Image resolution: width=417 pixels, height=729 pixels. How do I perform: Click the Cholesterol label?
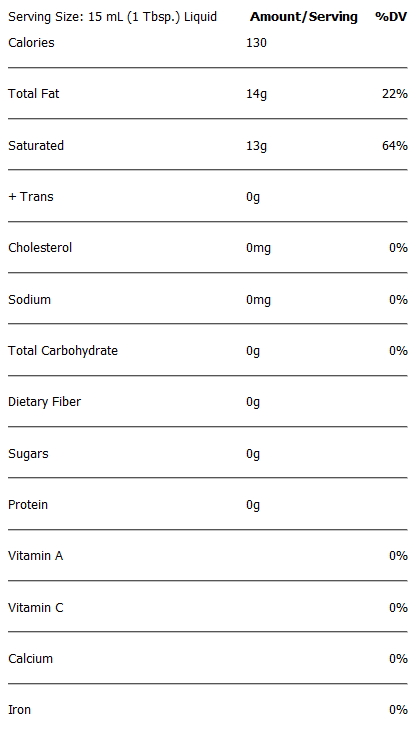(40, 247)
